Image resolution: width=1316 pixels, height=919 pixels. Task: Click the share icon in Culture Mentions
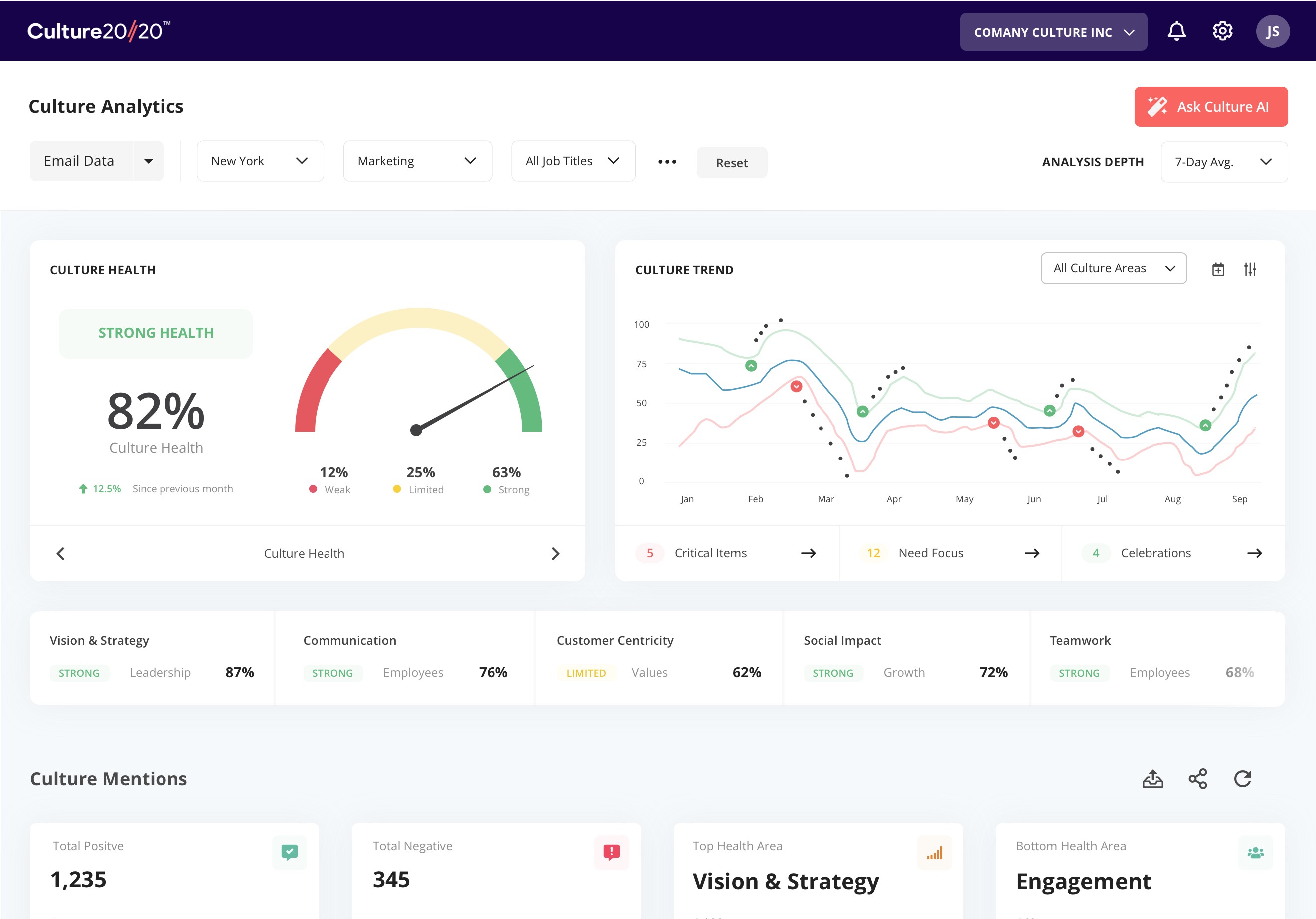point(1198,779)
